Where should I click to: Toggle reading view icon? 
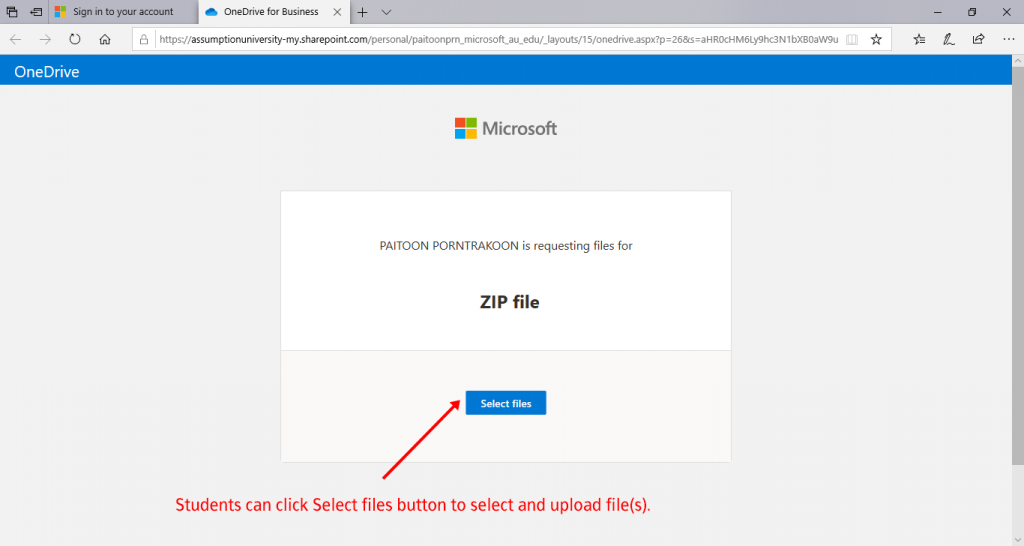coord(852,39)
